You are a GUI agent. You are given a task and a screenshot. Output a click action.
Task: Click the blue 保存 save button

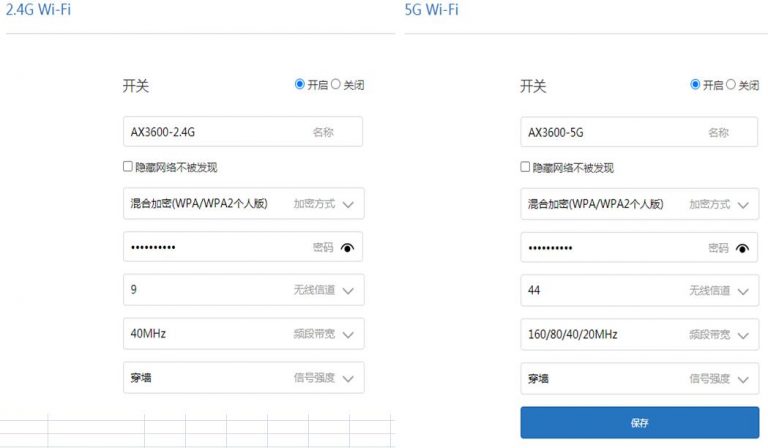click(639, 422)
